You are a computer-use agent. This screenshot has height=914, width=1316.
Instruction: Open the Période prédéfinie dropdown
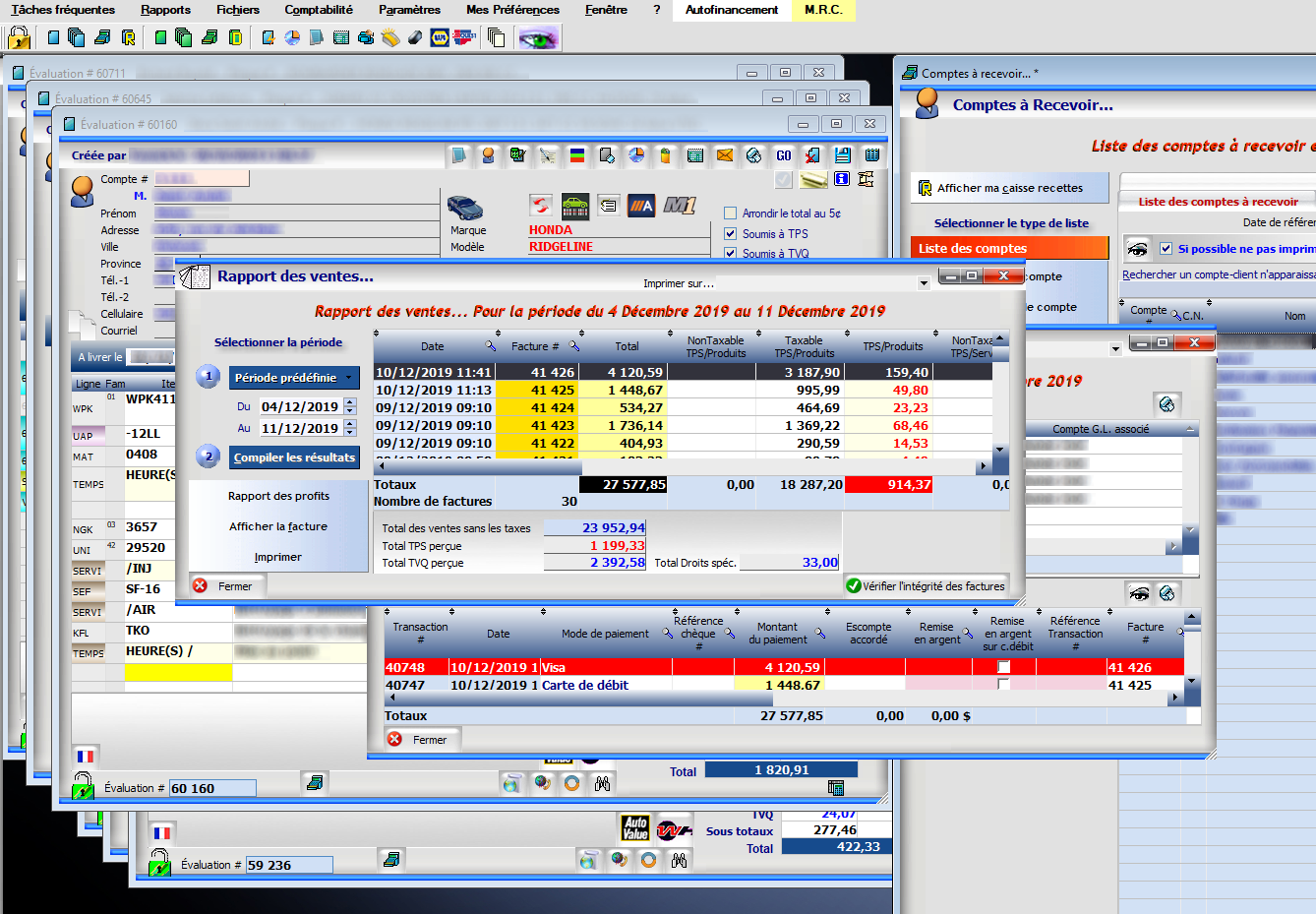293,378
